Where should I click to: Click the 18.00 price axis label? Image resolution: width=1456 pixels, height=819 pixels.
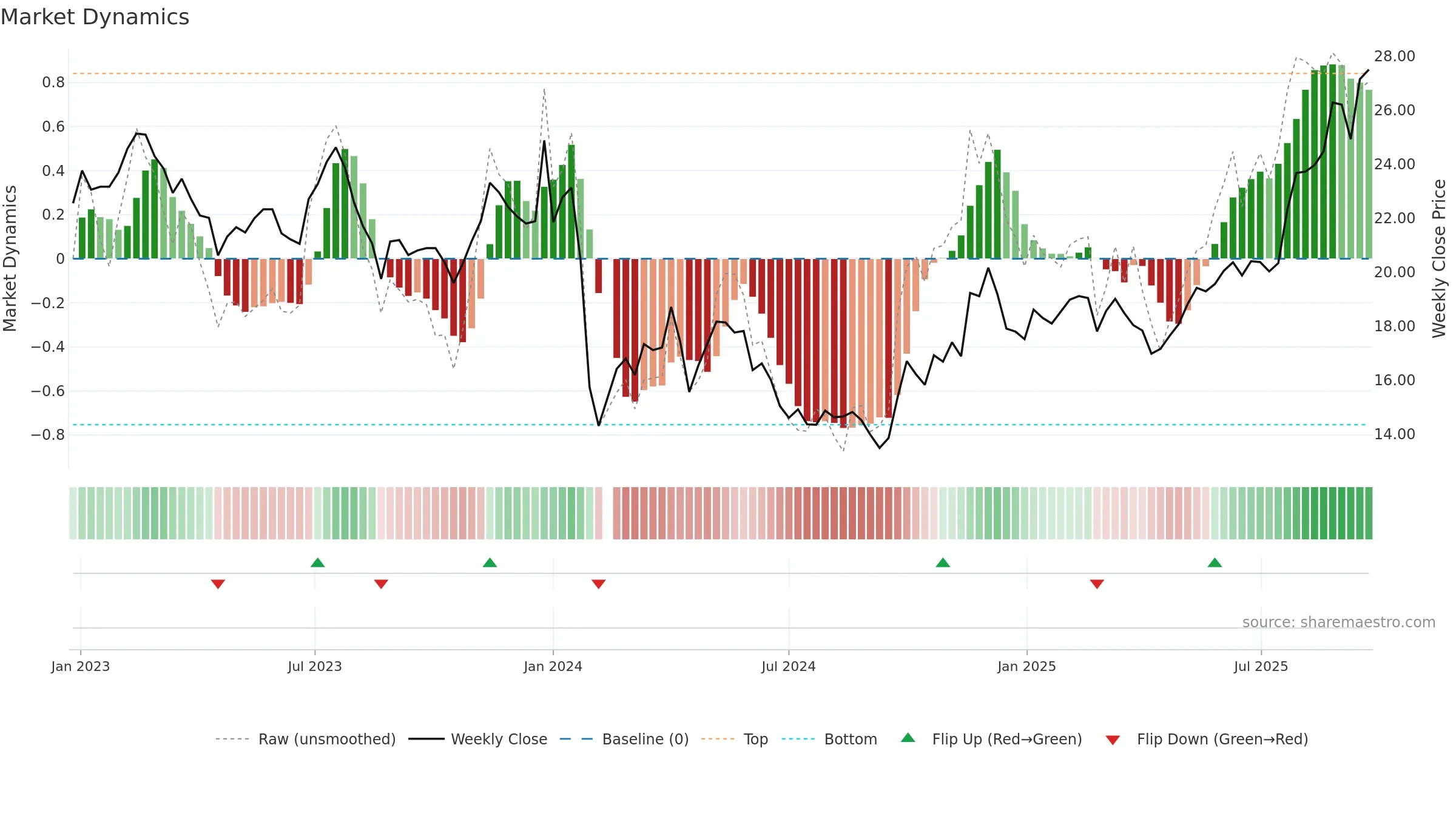pyautogui.click(x=1395, y=326)
